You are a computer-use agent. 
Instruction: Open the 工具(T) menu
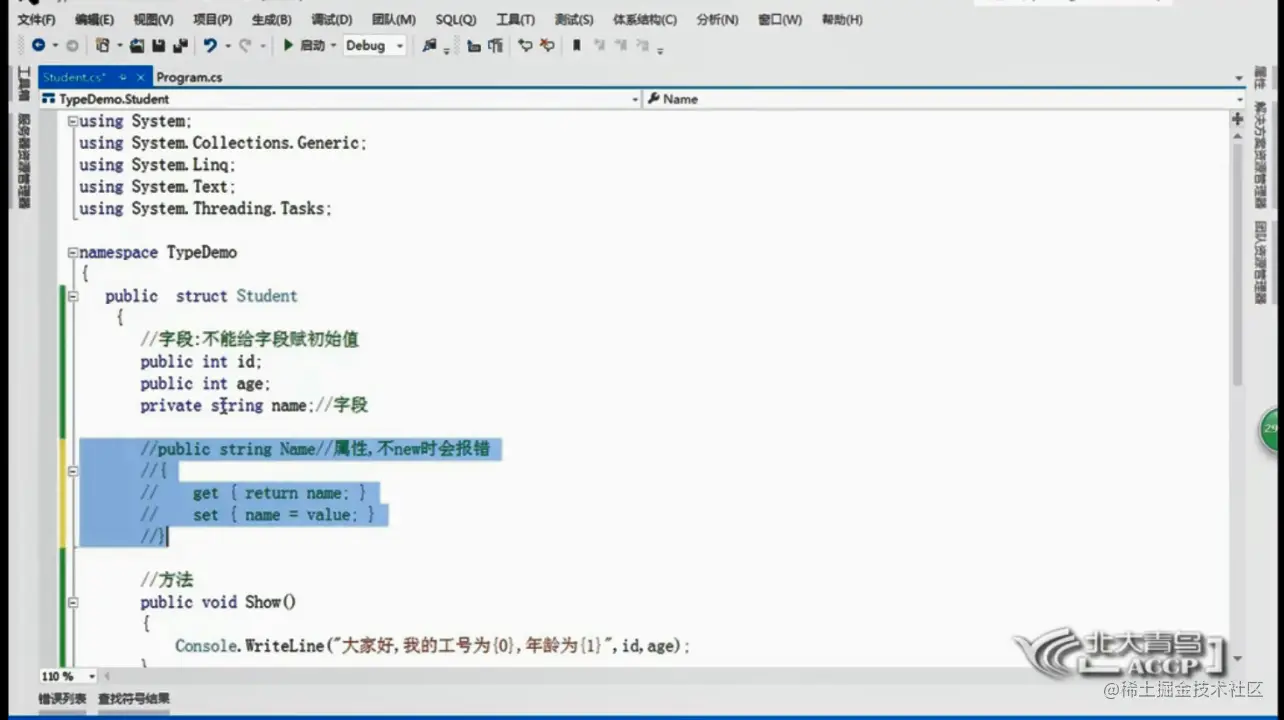tap(515, 19)
